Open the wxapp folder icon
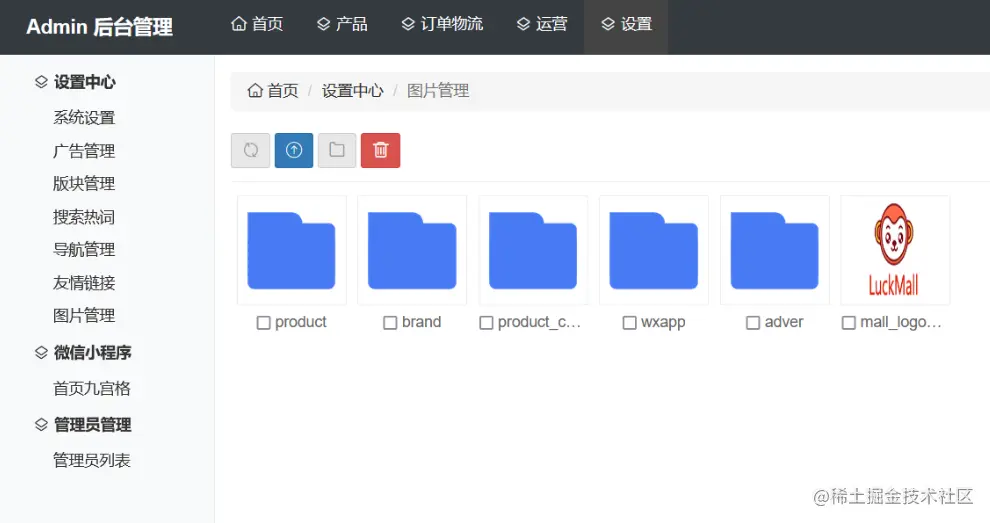Image resolution: width=990 pixels, height=523 pixels. tap(653, 251)
